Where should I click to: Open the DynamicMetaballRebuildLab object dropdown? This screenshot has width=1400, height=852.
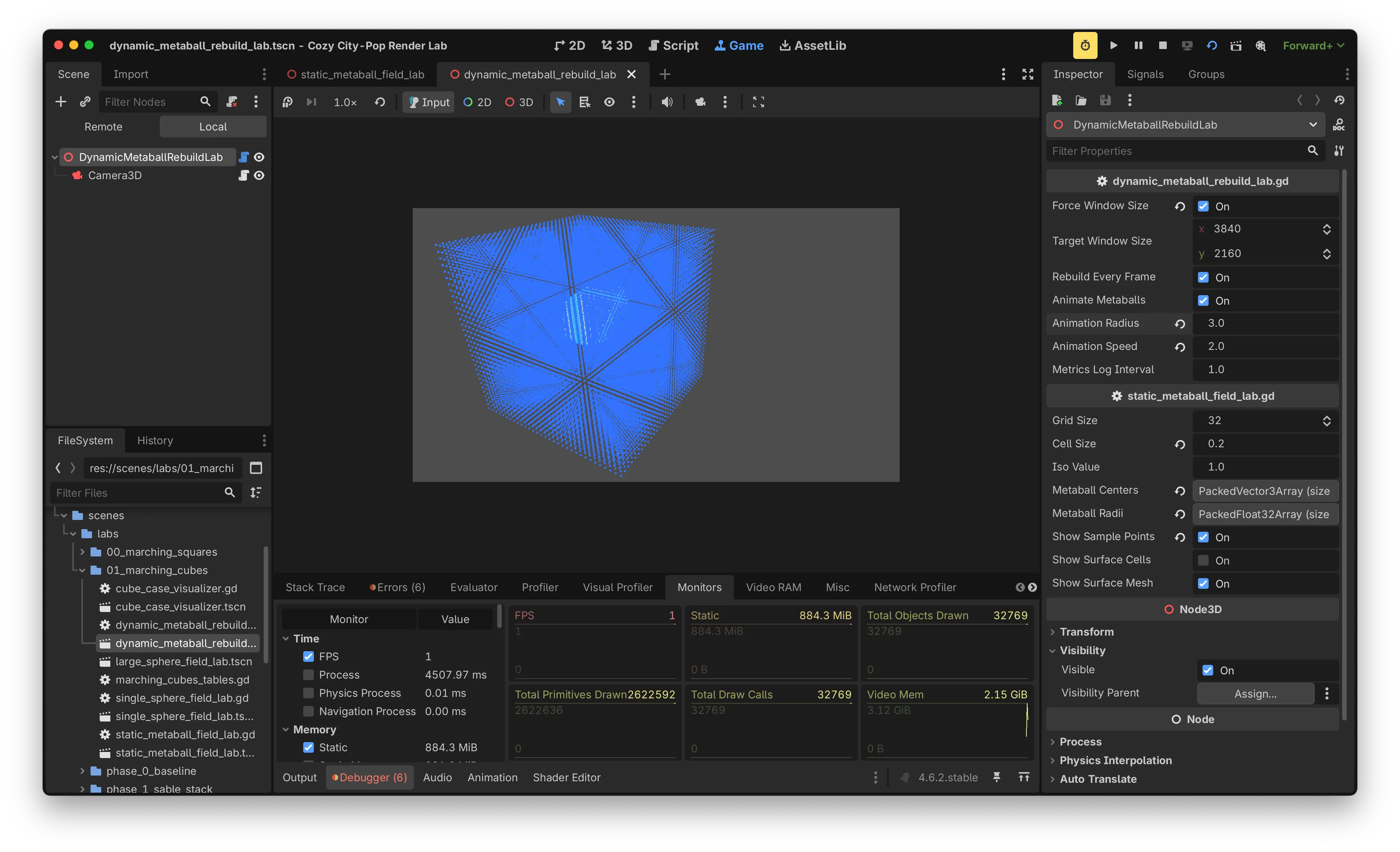point(1185,124)
